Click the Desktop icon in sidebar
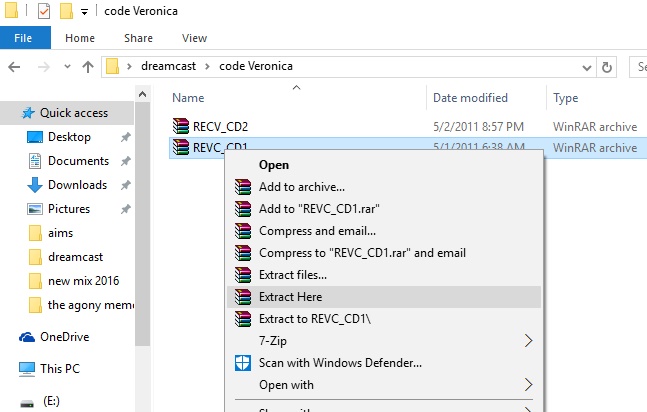 (x=35, y=137)
